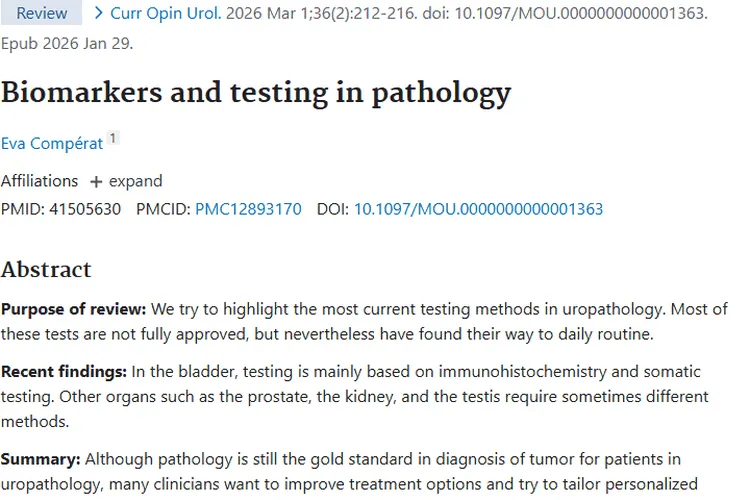Click the Abstract section heading
Image resolution: width=750 pixels, height=500 pixels.
(46, 269)
